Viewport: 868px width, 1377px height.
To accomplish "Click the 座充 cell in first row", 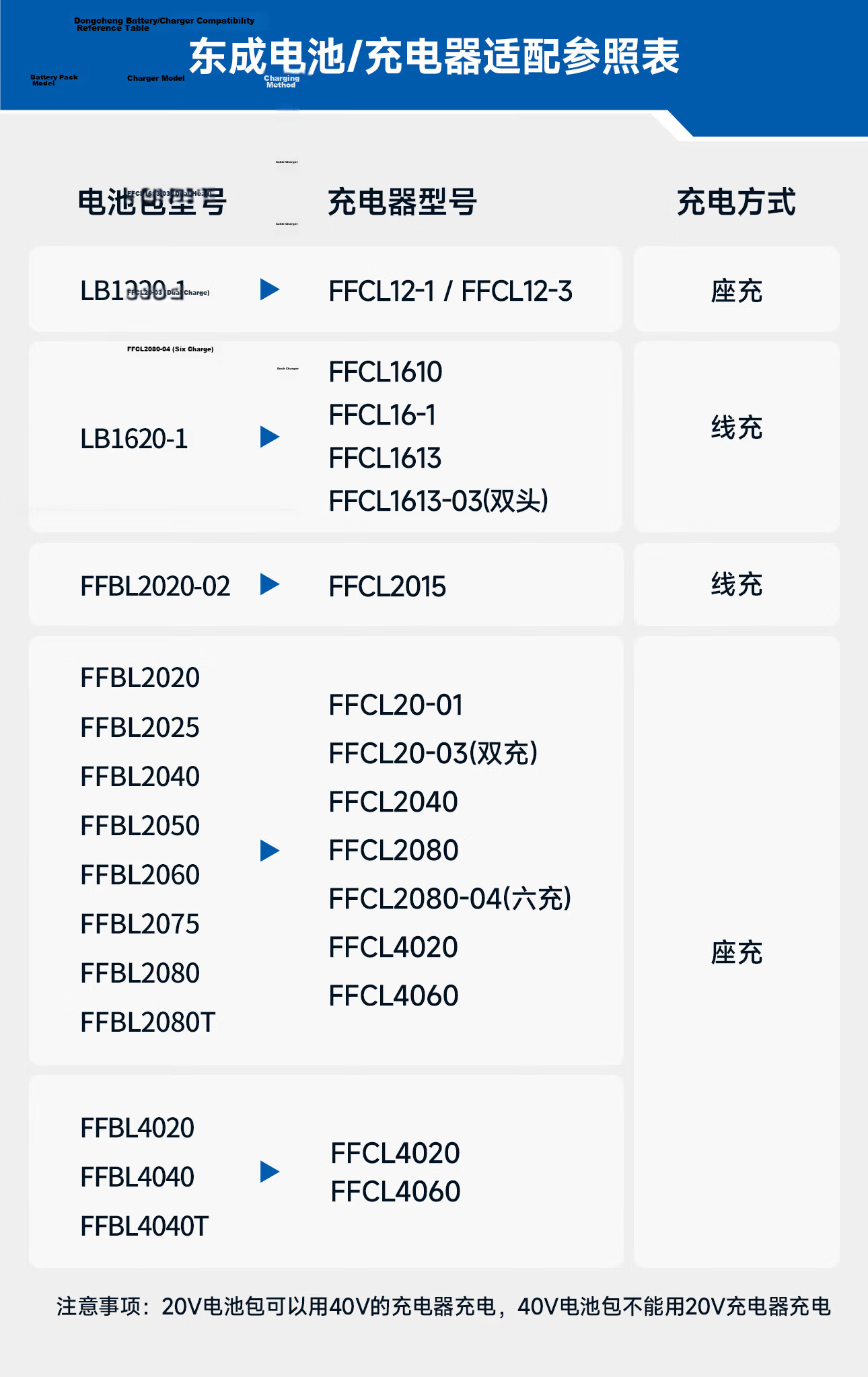I will tap(737, 291).
